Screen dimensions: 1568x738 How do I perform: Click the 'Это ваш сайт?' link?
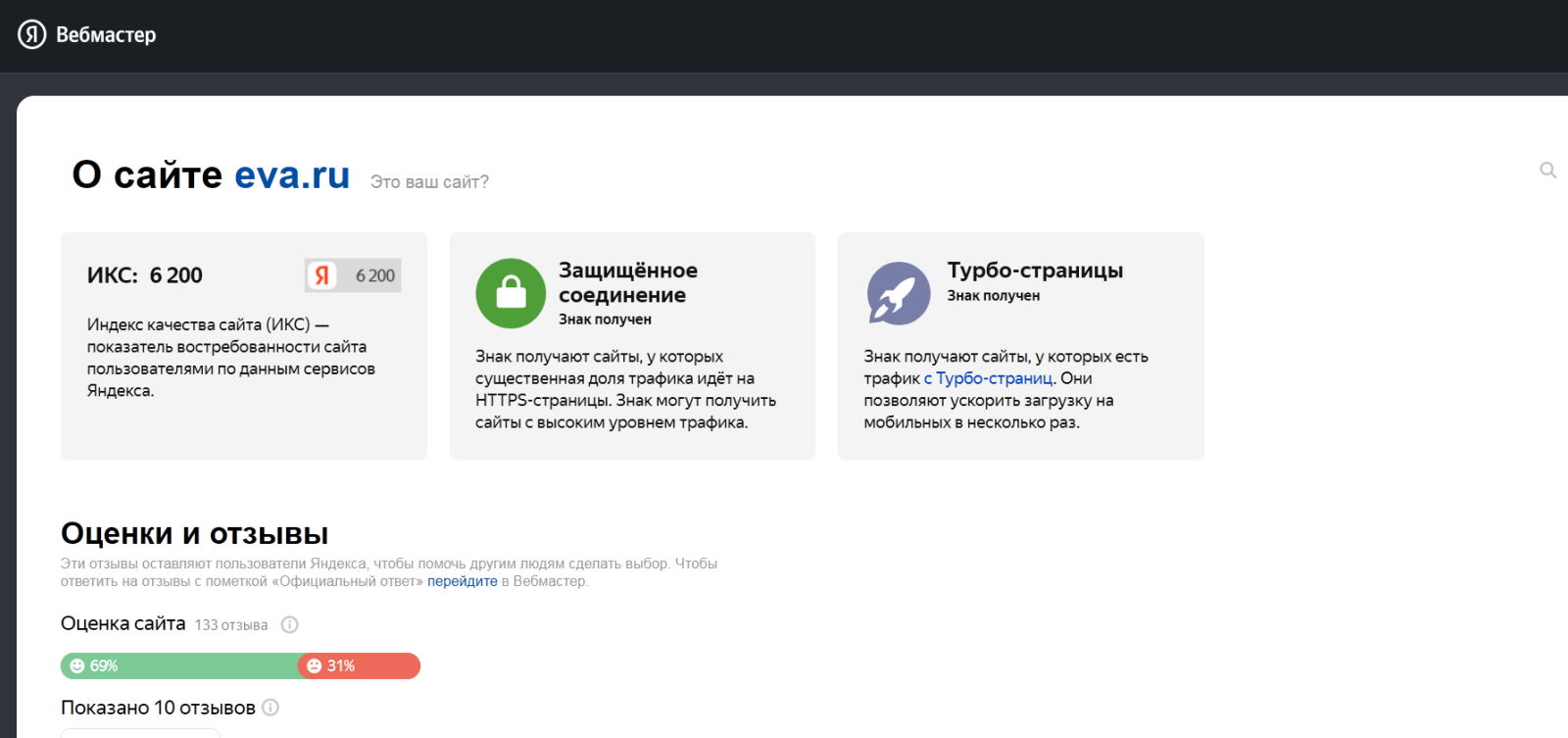coord(429,182)
